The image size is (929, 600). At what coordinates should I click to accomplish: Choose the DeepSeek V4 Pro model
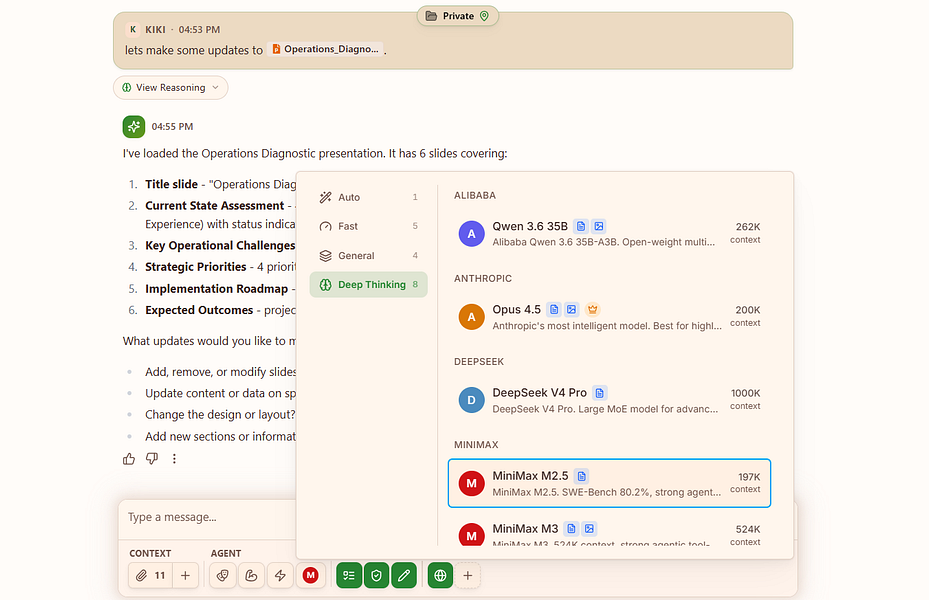click(x=609, y=400)
